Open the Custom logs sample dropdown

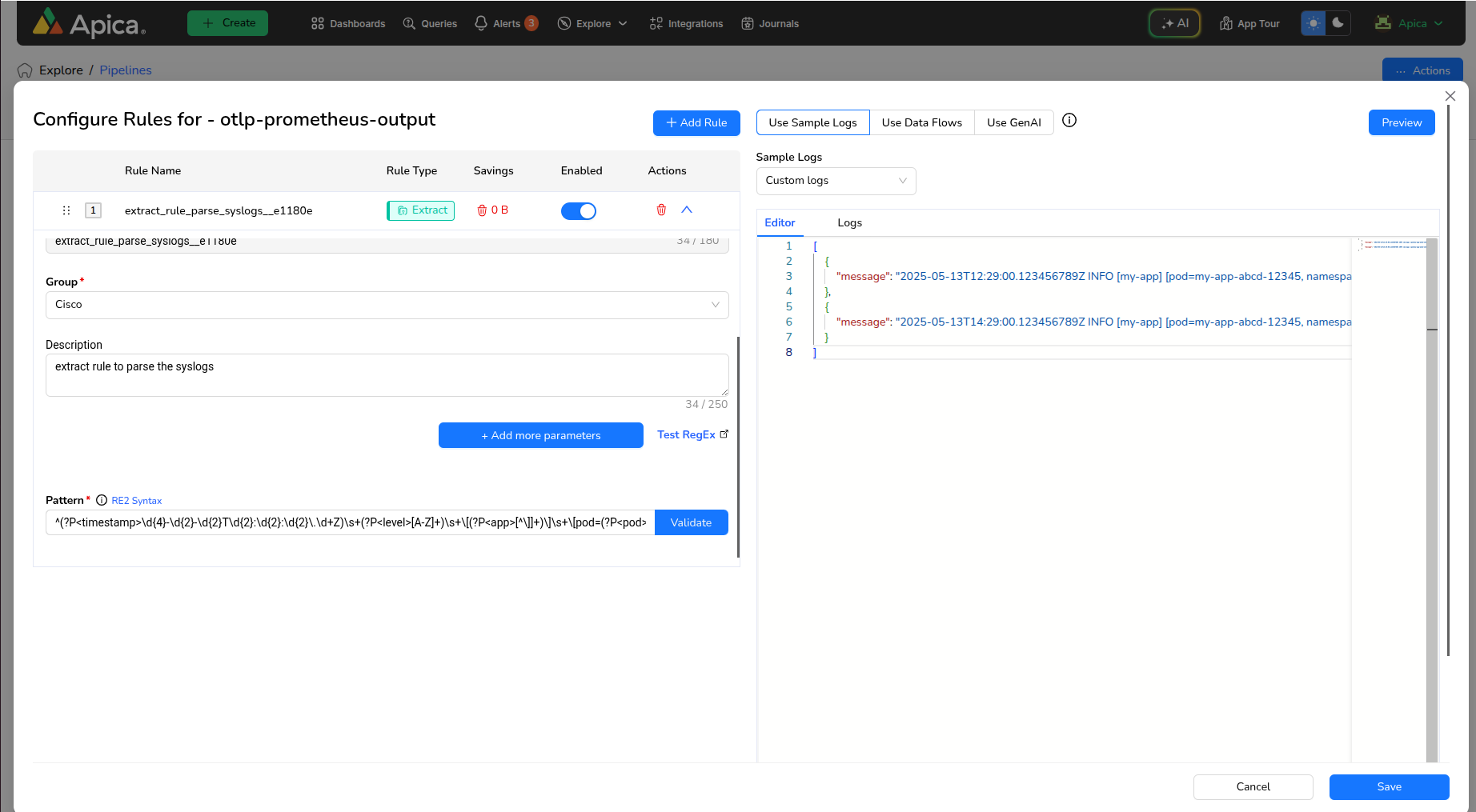coord(835,181)
